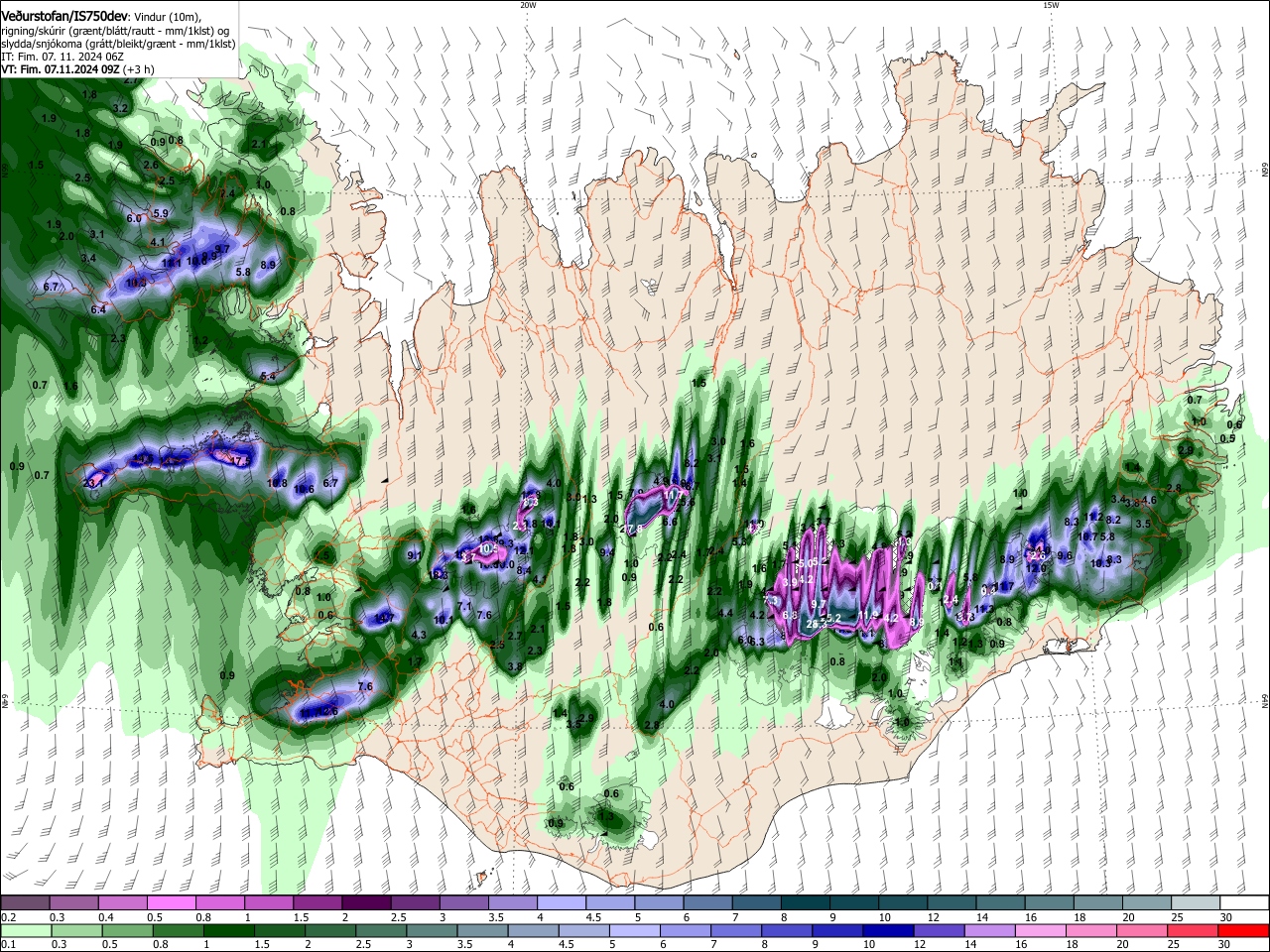The width and height of the screenshot is (1270, 952).
Task: Pick the slate blue 6 swatch in upper legend row
Action: point(706,902)
